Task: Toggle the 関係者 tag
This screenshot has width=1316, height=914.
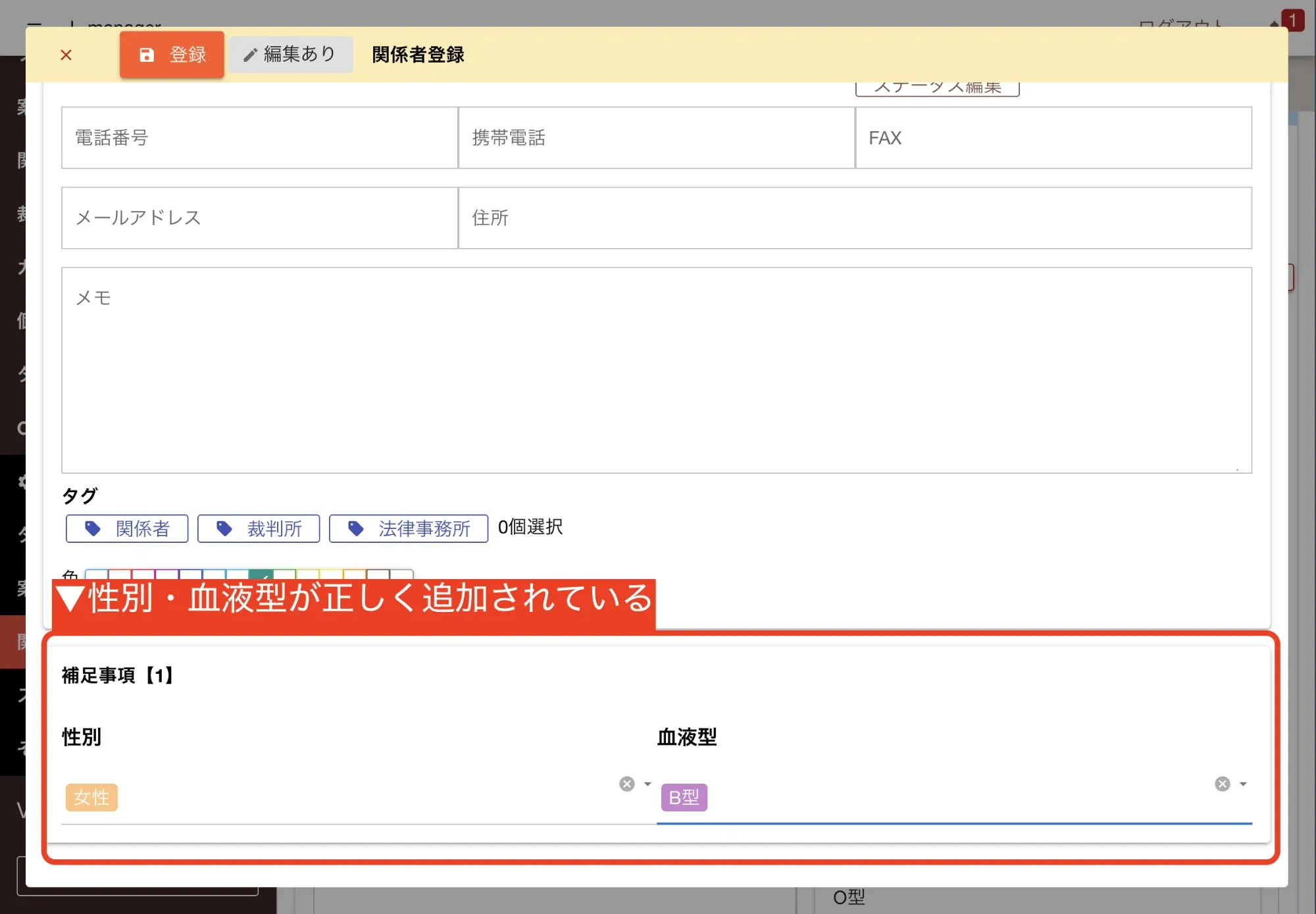Action: pos(127,528)
